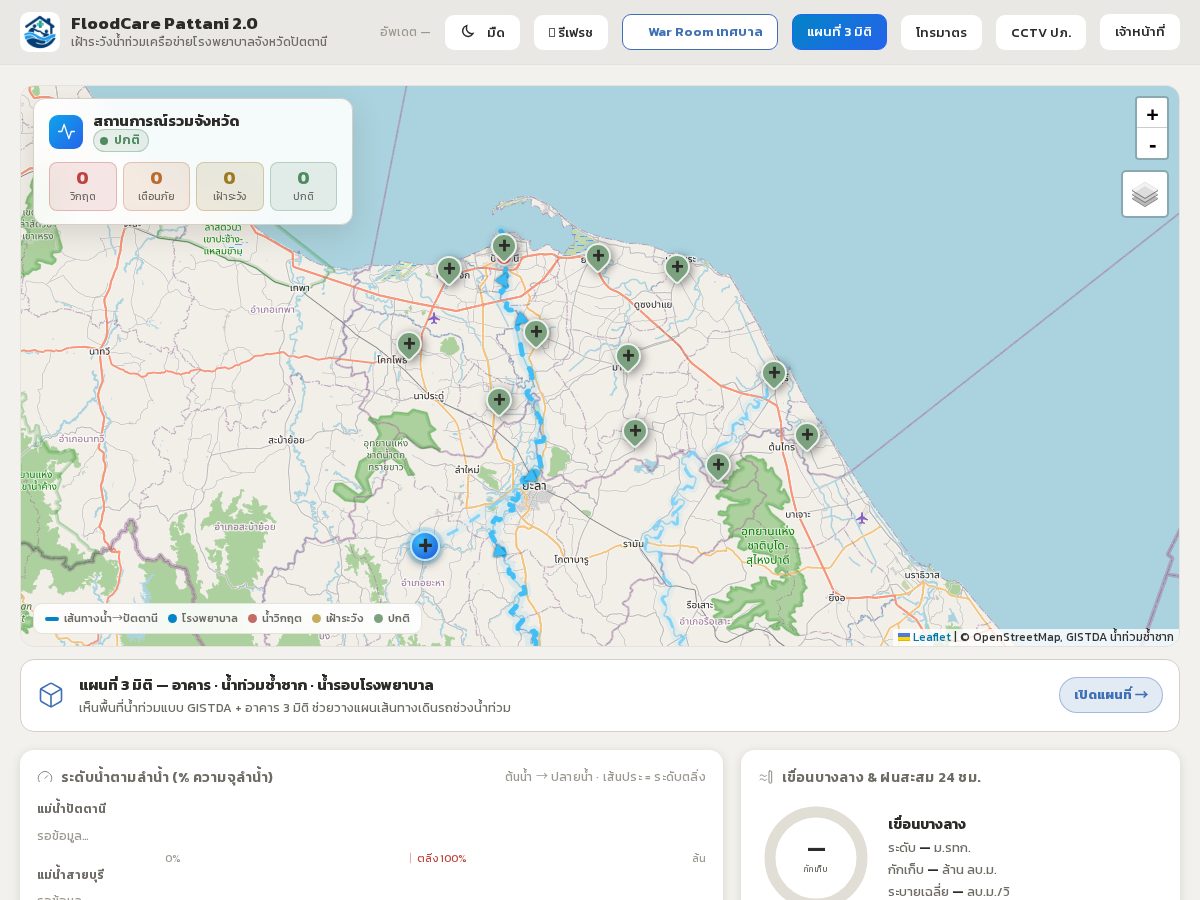This screenshot has width=1200, height=900.
Task: Click the green ปกติ status badge
Action: (121, 140)
